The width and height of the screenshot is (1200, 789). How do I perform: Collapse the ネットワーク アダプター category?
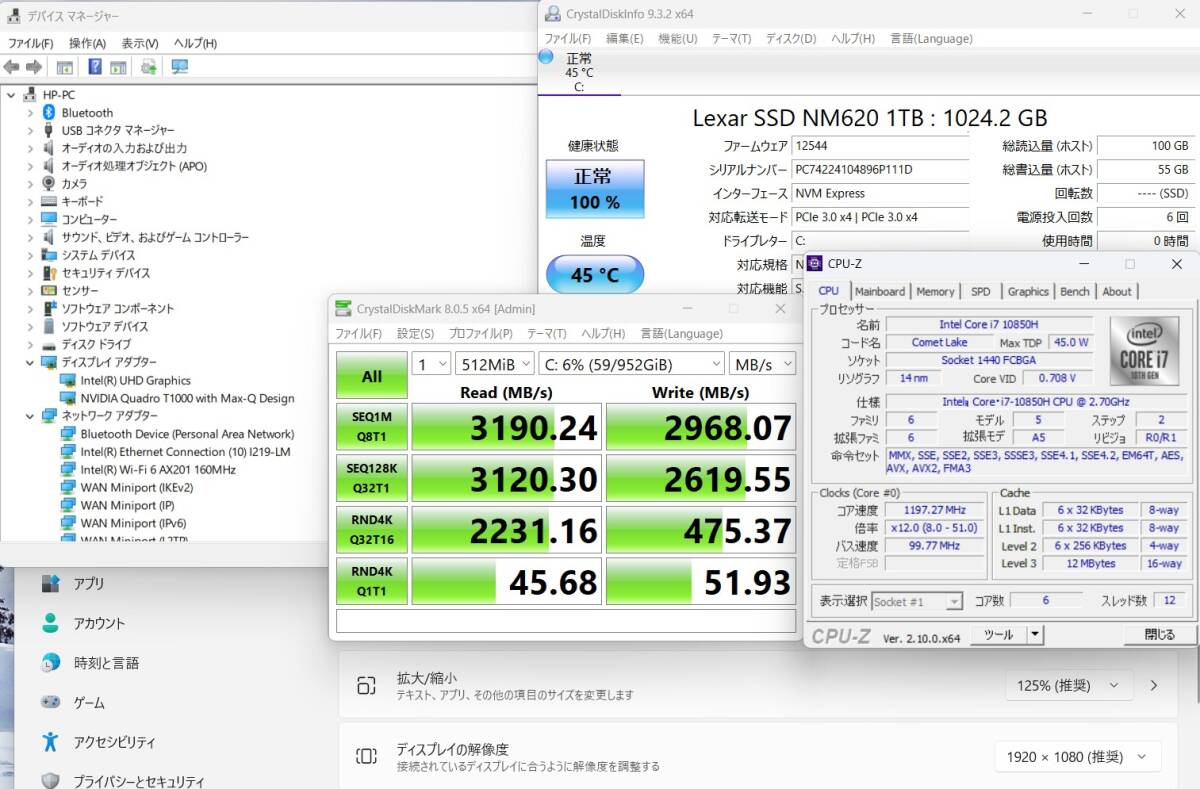[31, 415]
